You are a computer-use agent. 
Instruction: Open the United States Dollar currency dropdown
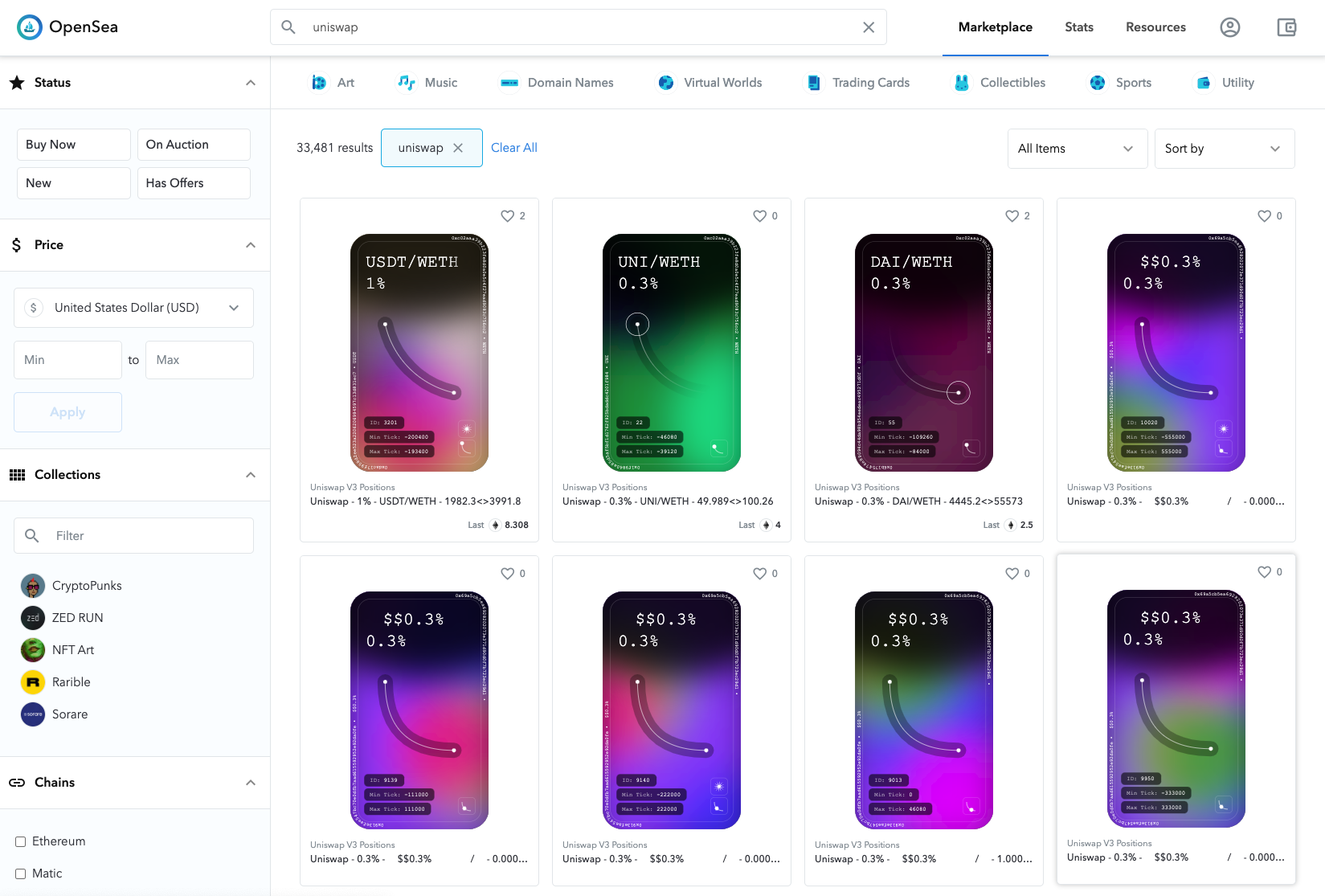click(133, 308)
